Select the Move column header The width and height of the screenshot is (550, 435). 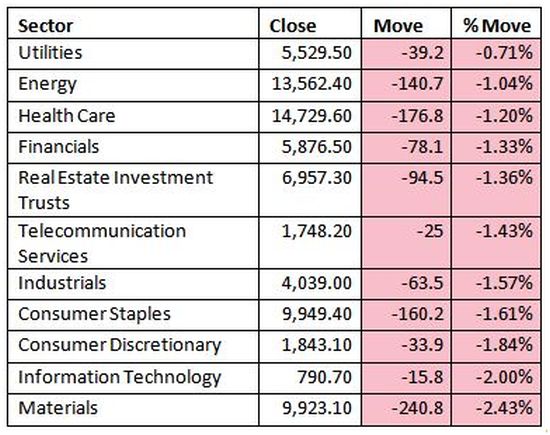(x=406, y=24)
